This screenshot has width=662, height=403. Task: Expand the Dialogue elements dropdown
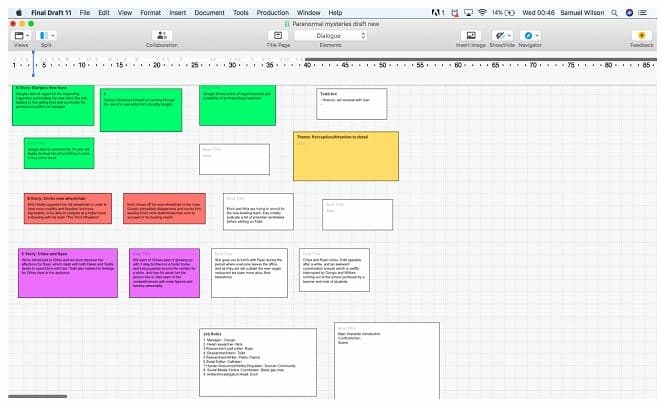(329, 35)
